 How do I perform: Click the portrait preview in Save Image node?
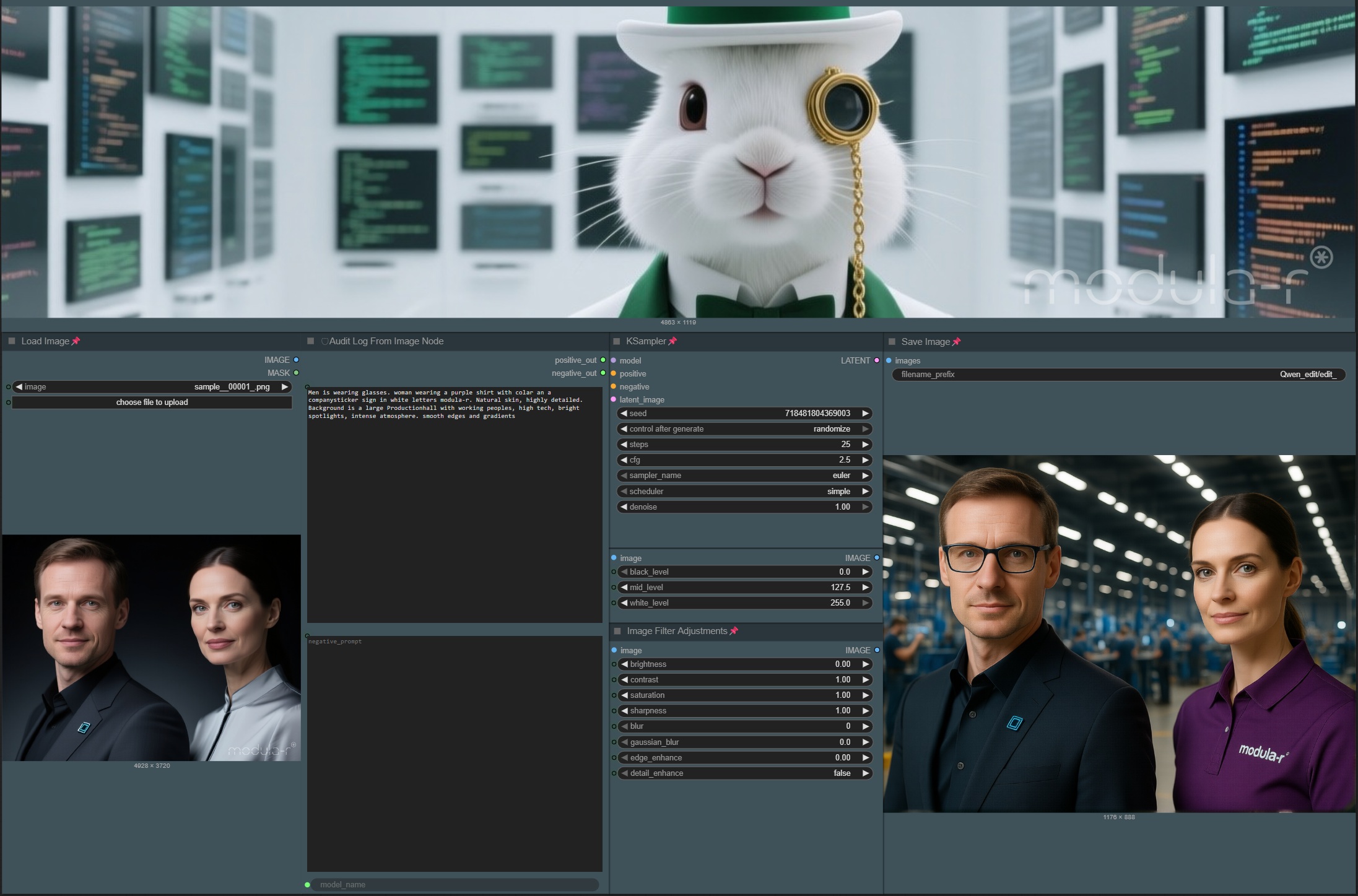(1118, 632)
